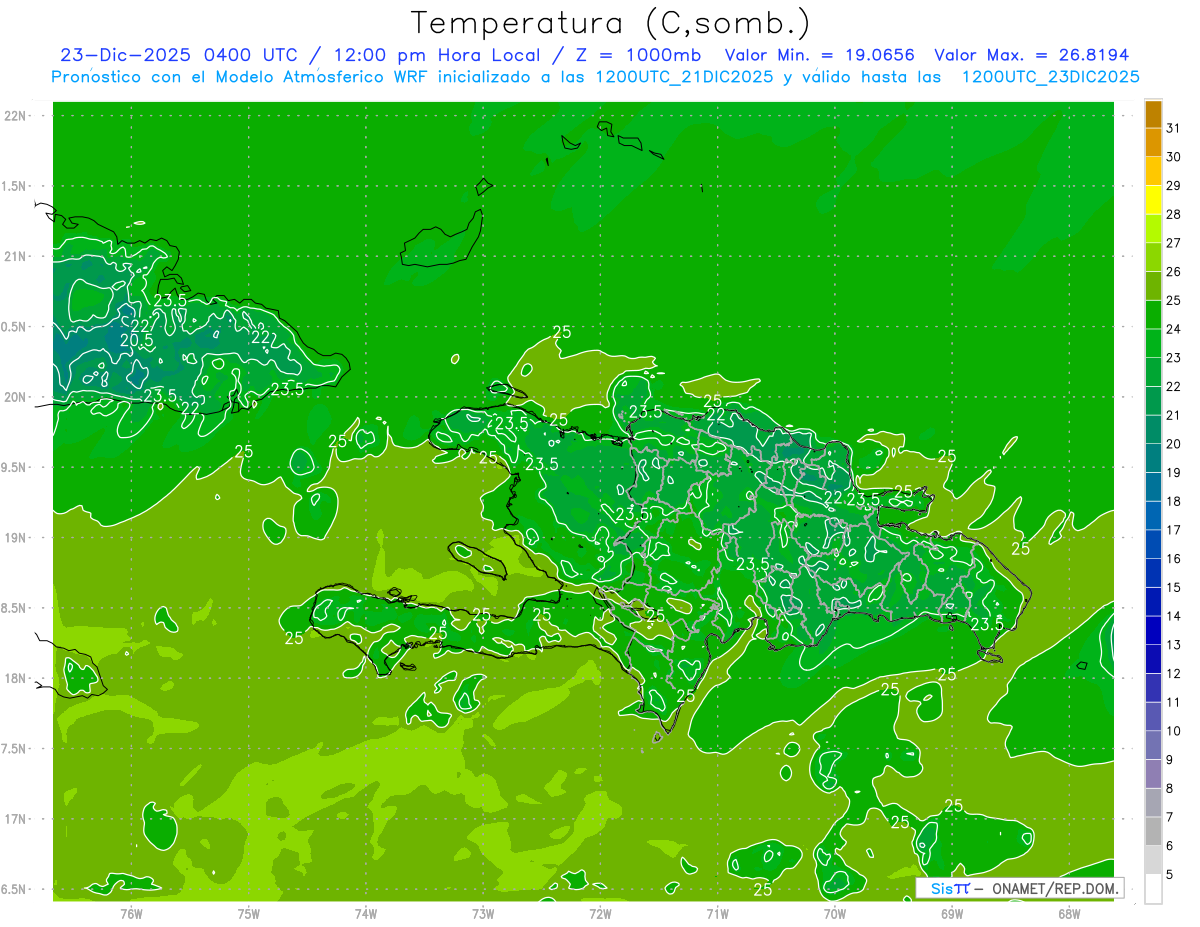Click the 'SisTT – ONAMET/REP.DOM.' credit label
Image resolution: width=1200 pixels, height=927 pixels.
[x=1020, y=888]
